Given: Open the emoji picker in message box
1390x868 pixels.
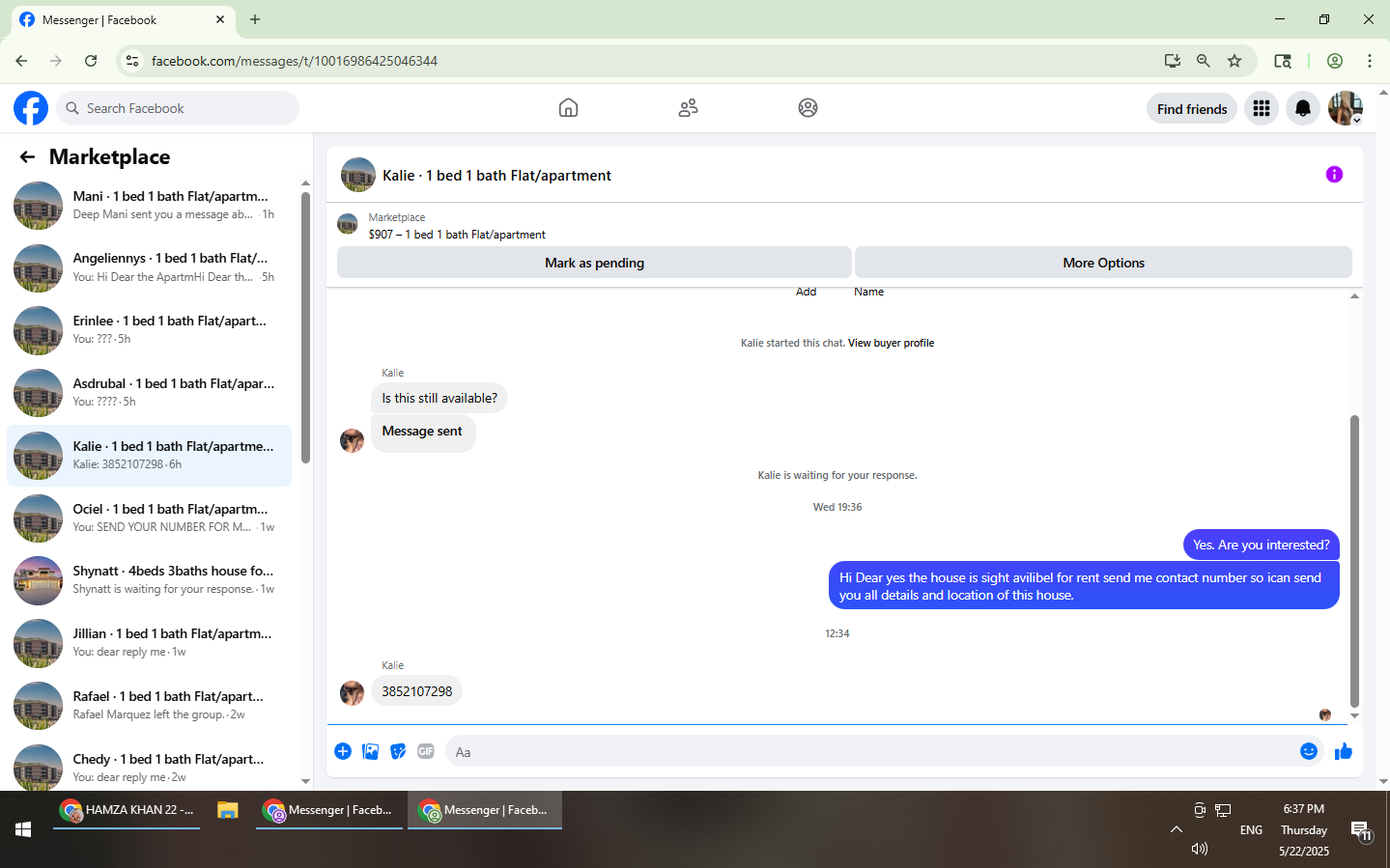Looking at the screenshot, I should 1309,751.
